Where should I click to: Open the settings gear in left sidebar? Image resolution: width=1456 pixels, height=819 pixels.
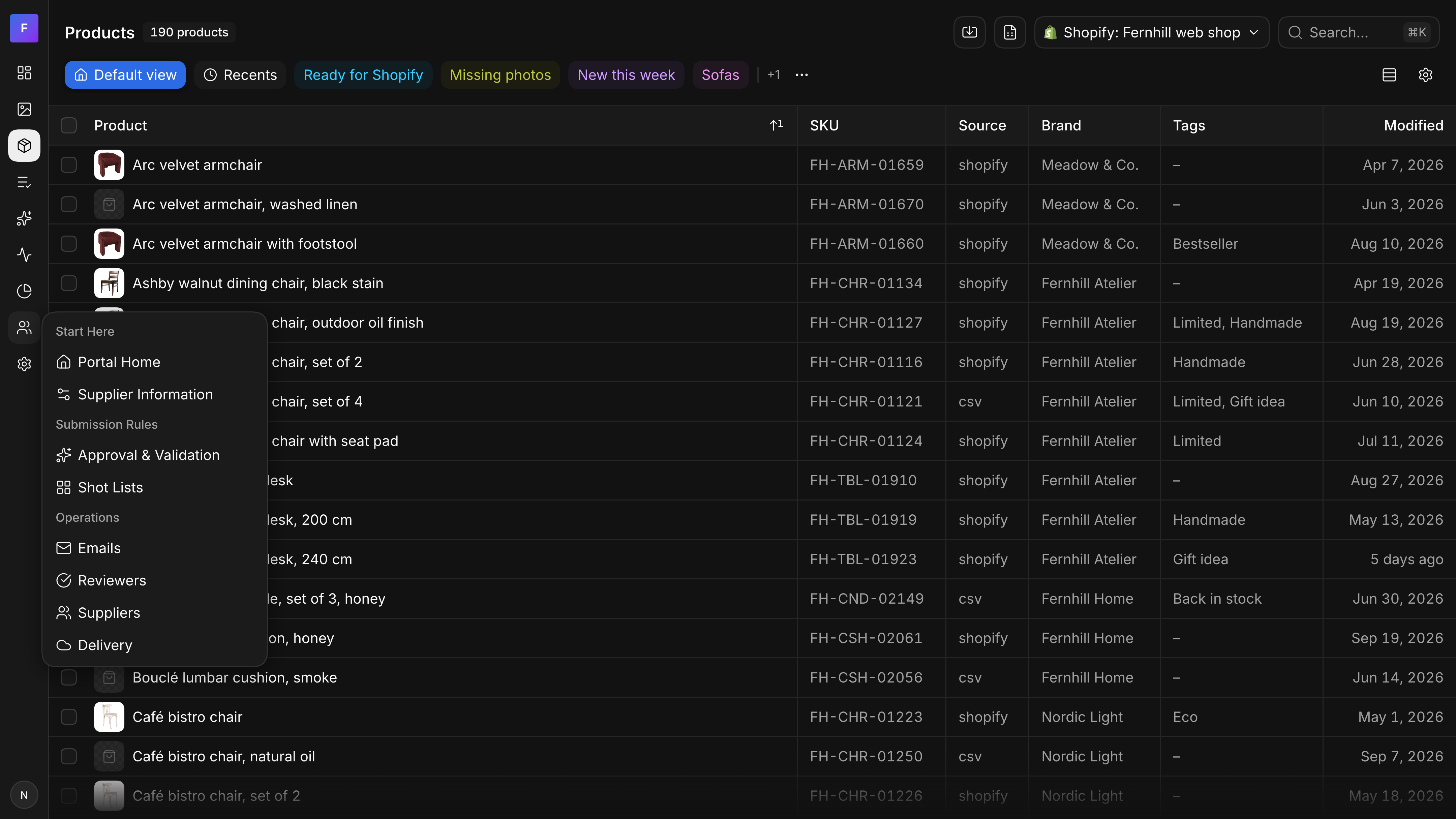24,364
